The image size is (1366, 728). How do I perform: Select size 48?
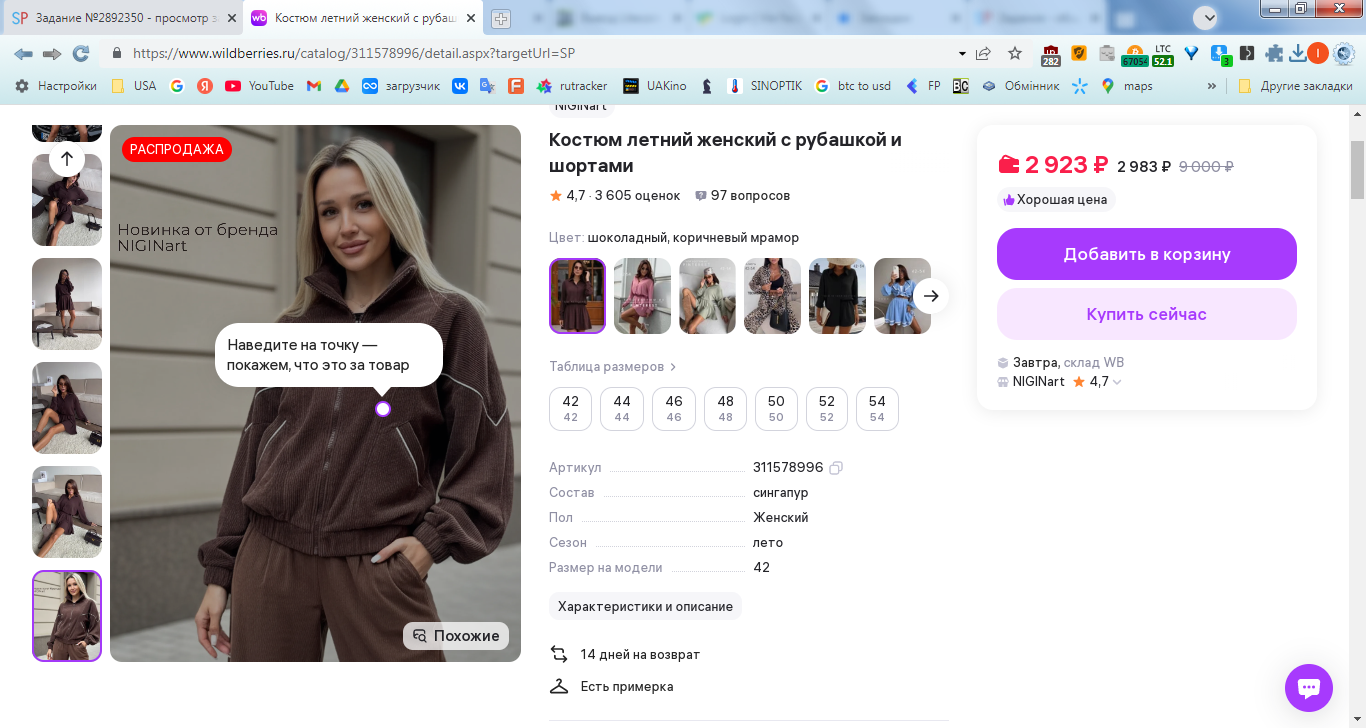726,409
